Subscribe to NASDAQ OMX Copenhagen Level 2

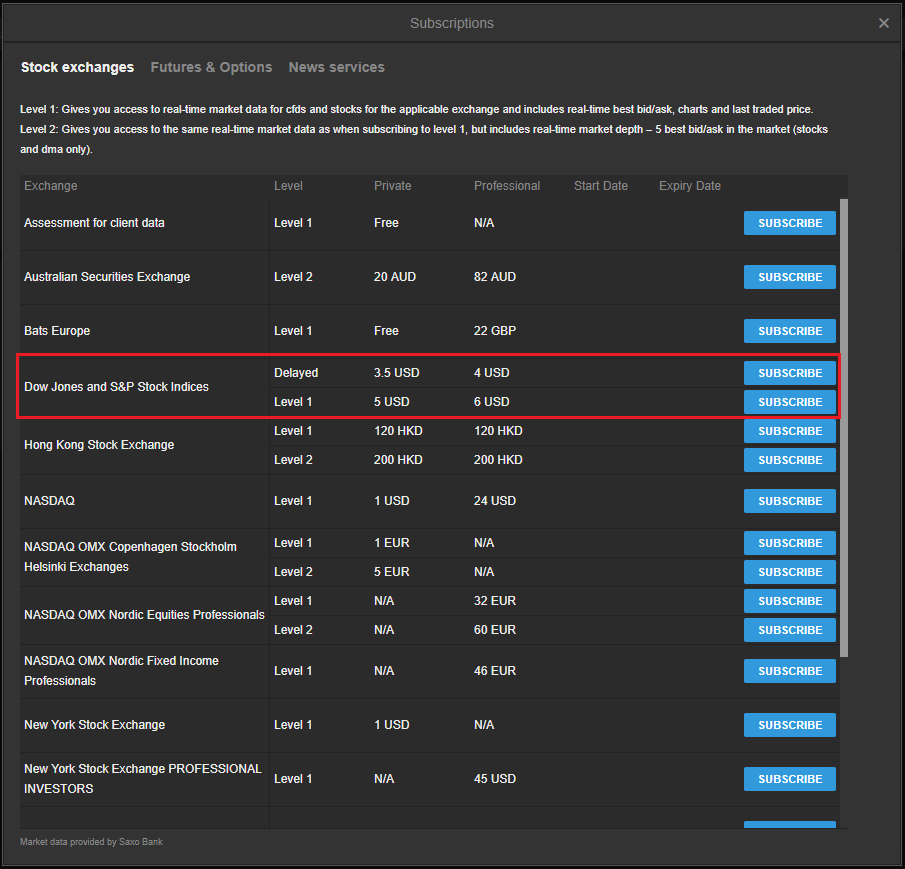790,572
